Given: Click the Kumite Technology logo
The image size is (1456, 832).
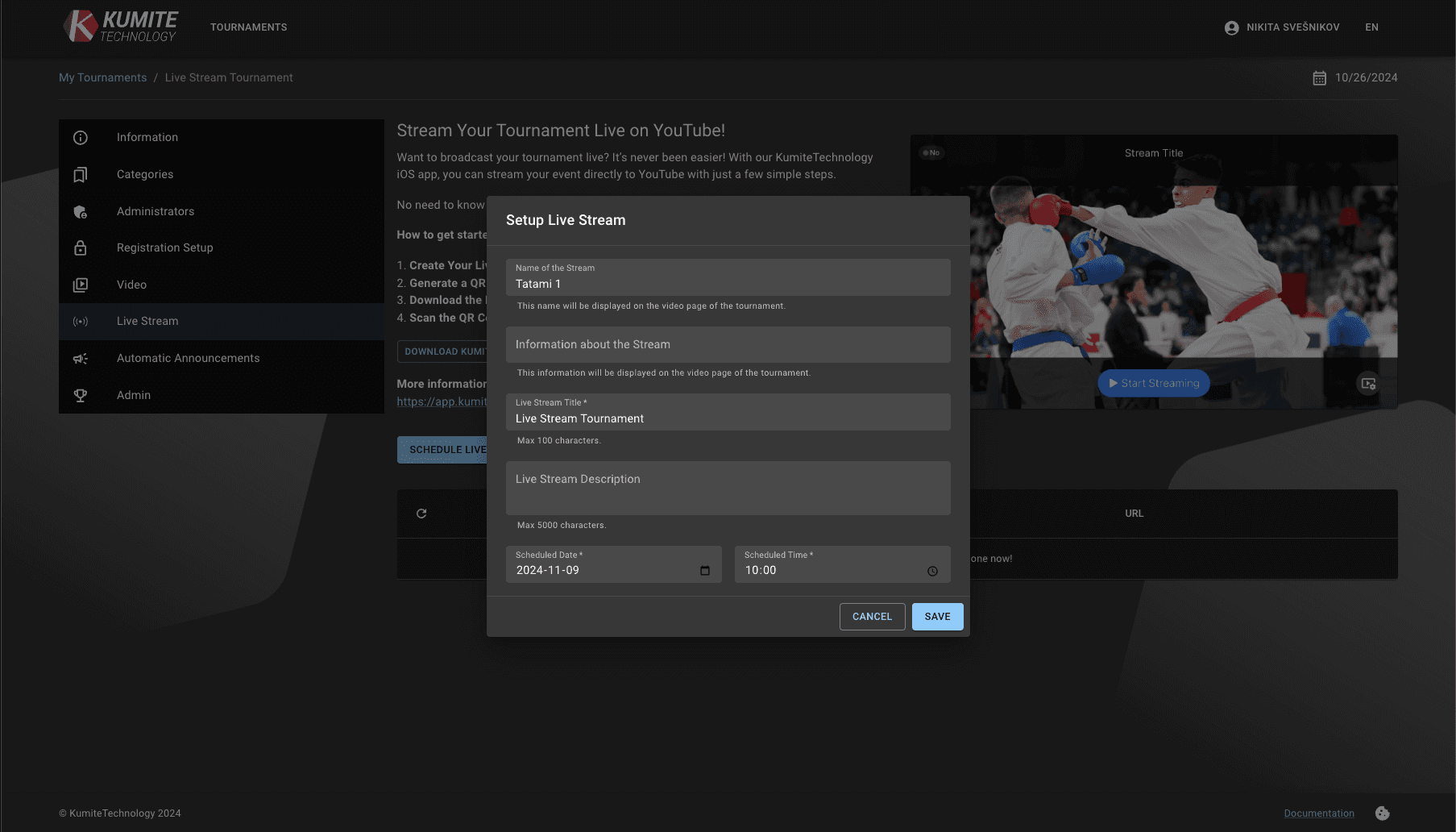Looking at the screenshot, I should point(121,27).
